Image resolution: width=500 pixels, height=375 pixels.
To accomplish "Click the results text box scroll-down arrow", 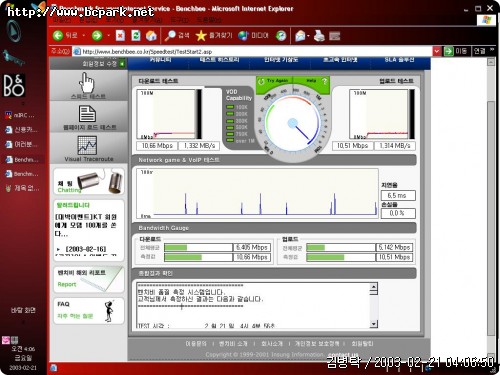I will [x=374, y=323].
